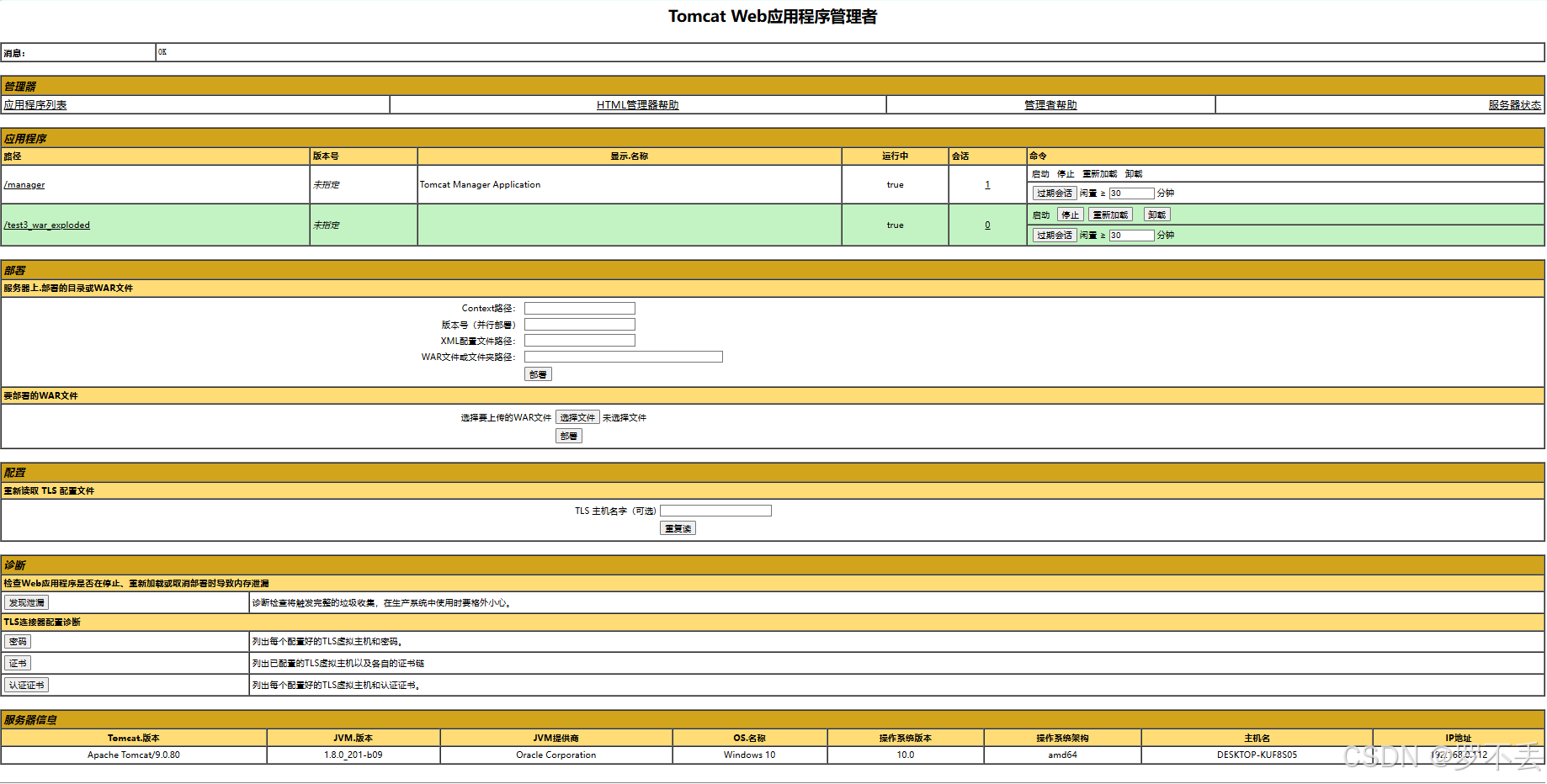Select the 'DESKTOP-KUF8S05' hostname cell

click(x=1257, y=755)
